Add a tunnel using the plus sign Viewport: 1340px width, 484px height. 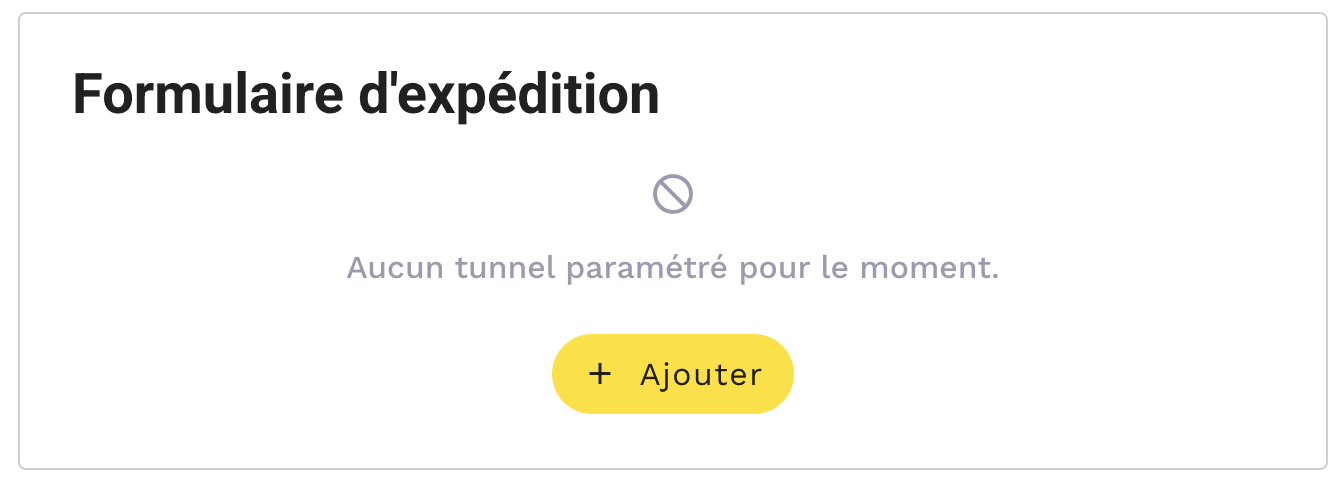[599, 374]
